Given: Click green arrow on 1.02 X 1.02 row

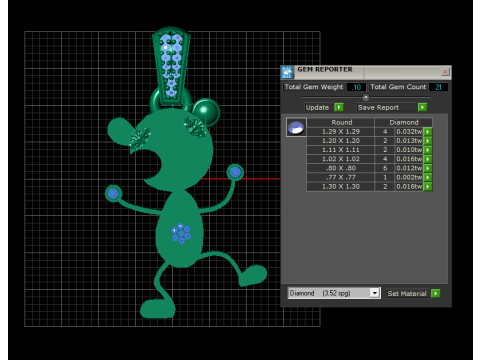Looking at the screenshot, I should [428, 159].
